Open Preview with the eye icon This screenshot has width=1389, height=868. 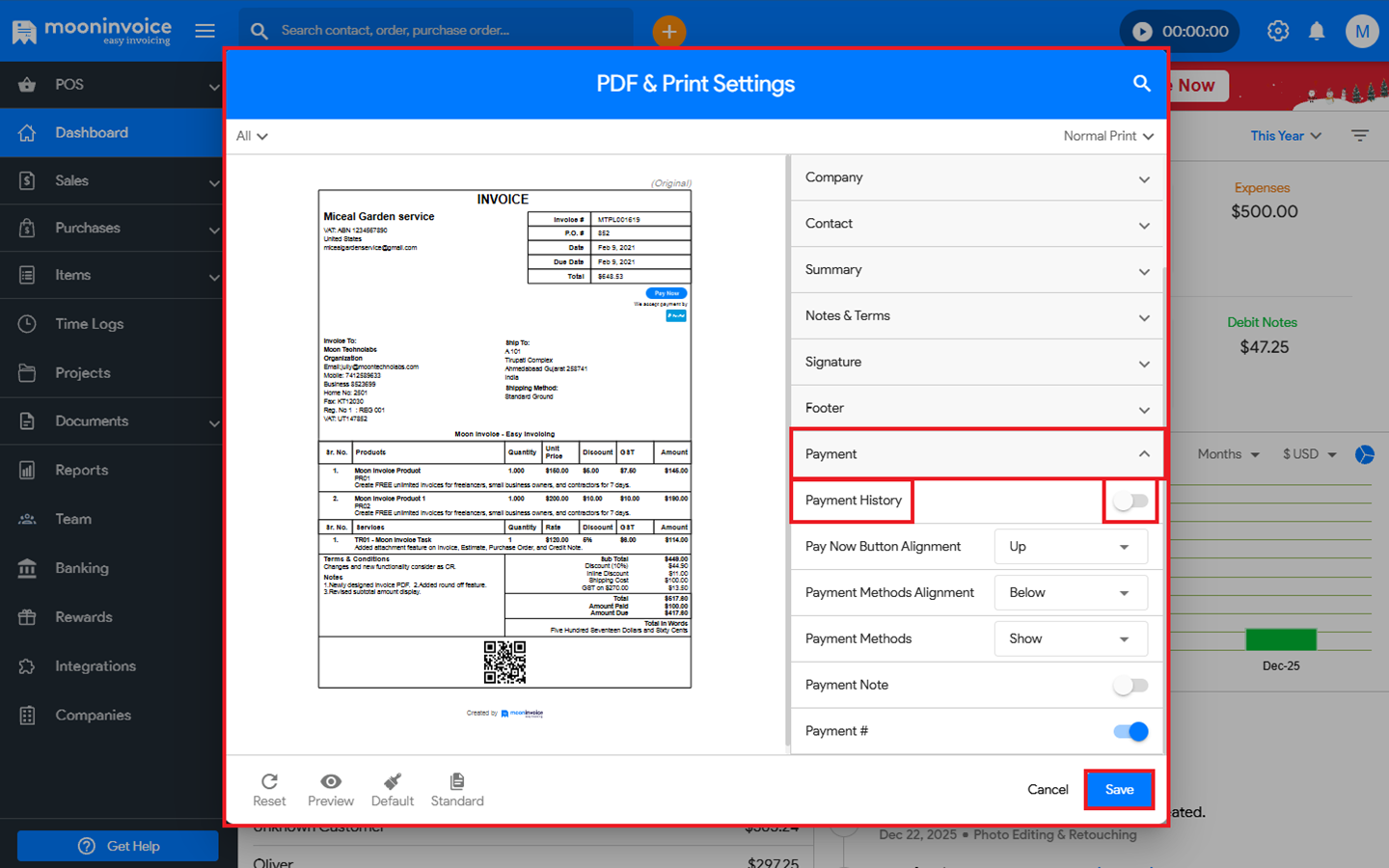(x=331, y=781)
